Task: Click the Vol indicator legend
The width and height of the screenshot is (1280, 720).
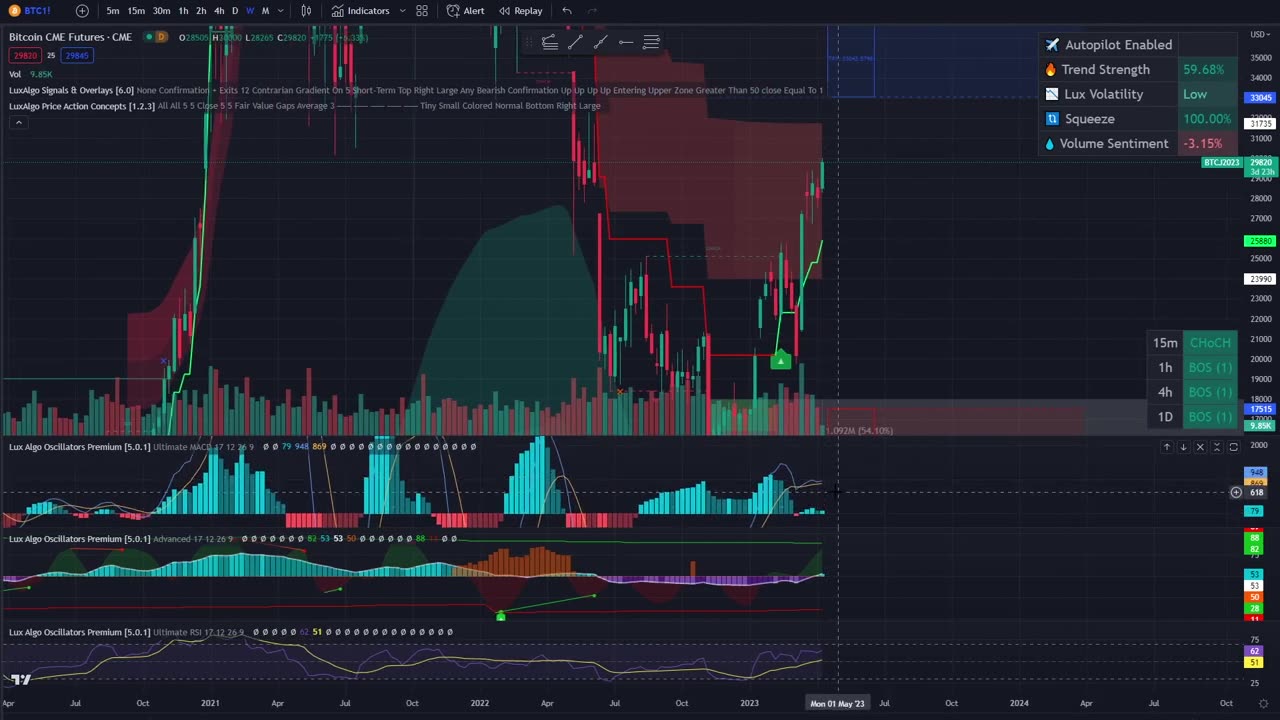Action: (15, 74)
